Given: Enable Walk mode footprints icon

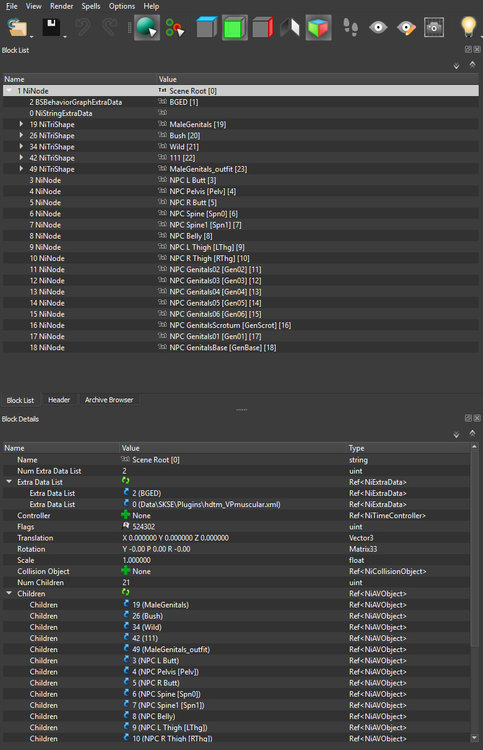Looking at the screenshot, I should coord(351,27).
